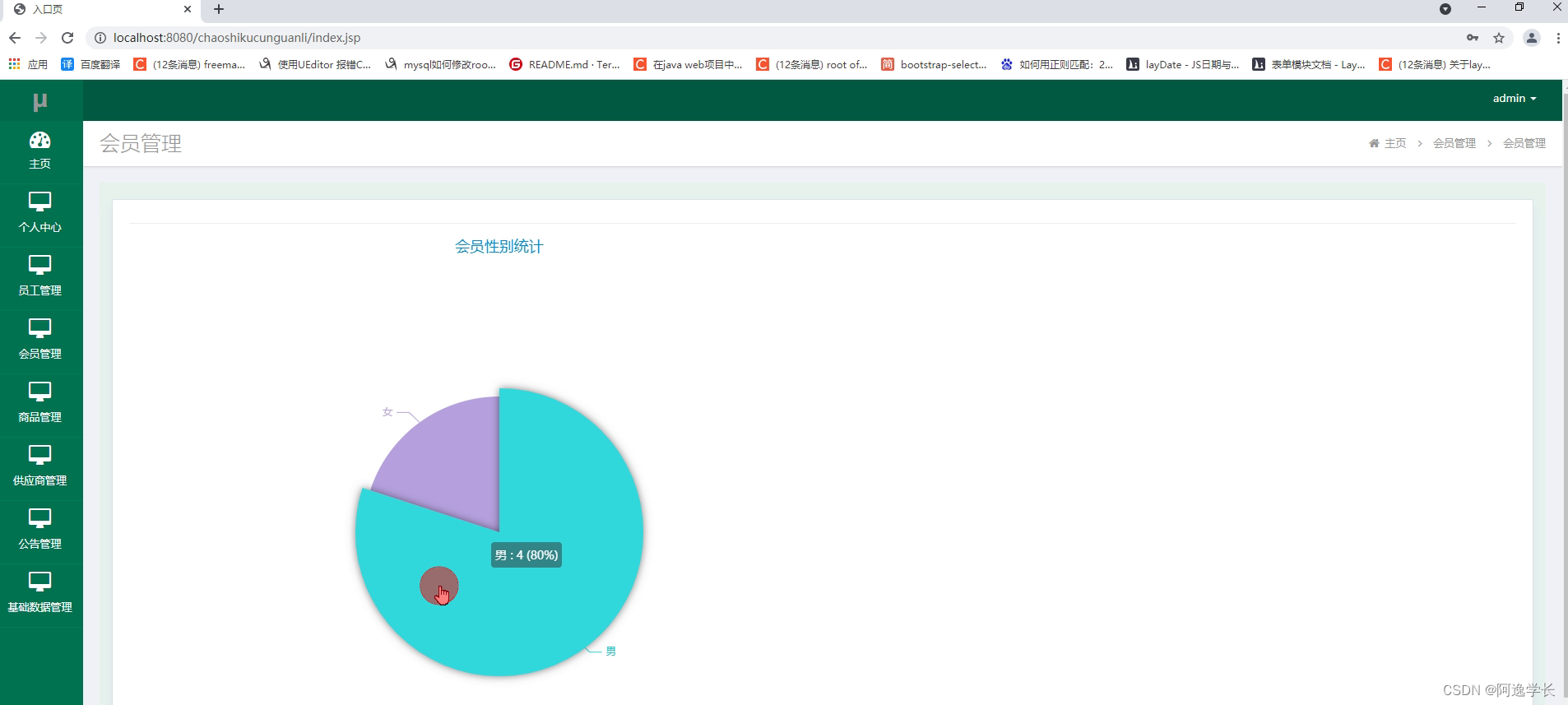The width and height of the screenshot is (1568, 705).
Task: Open the Chrome profile avatar
Action: tap(1532, 38)
